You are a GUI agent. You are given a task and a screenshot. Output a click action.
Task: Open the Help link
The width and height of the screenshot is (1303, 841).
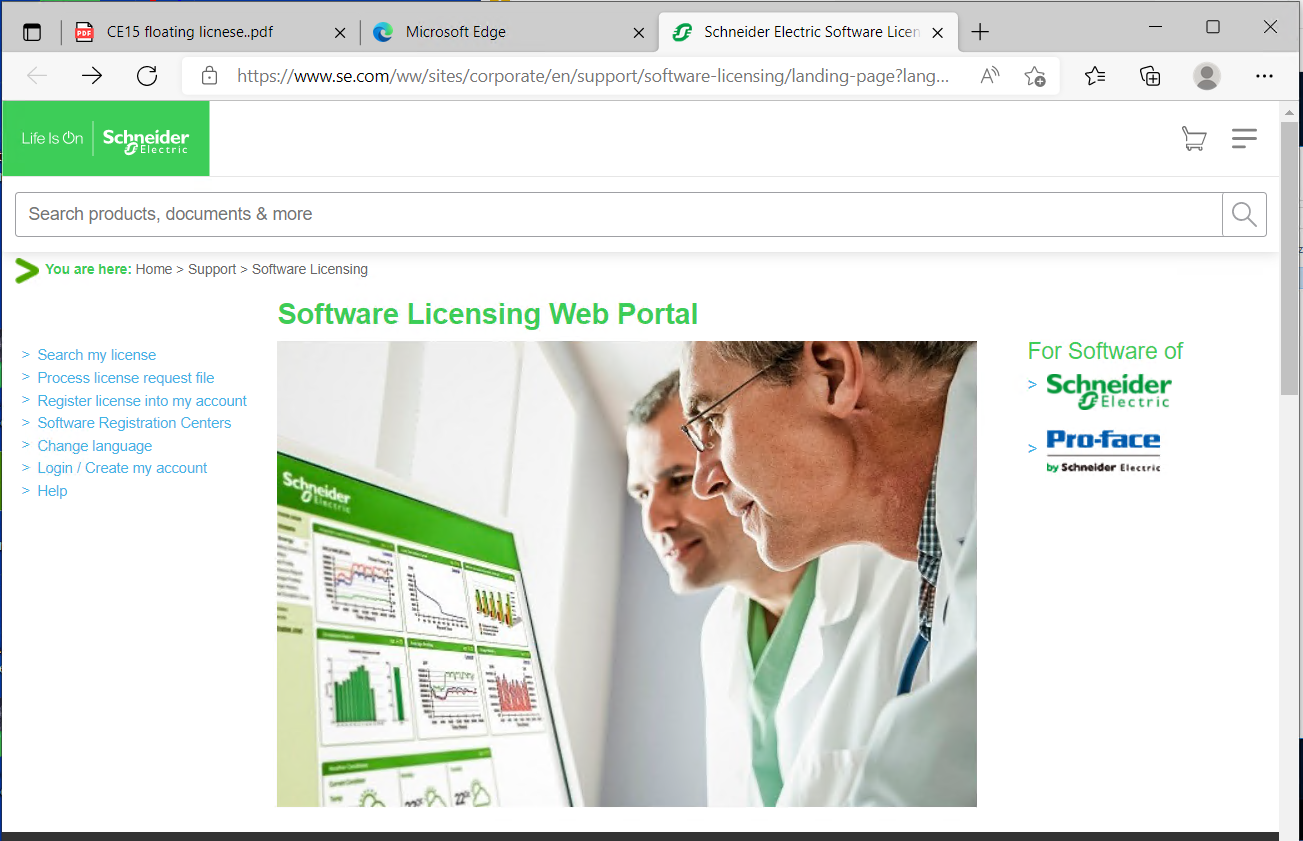coord(52,491)
